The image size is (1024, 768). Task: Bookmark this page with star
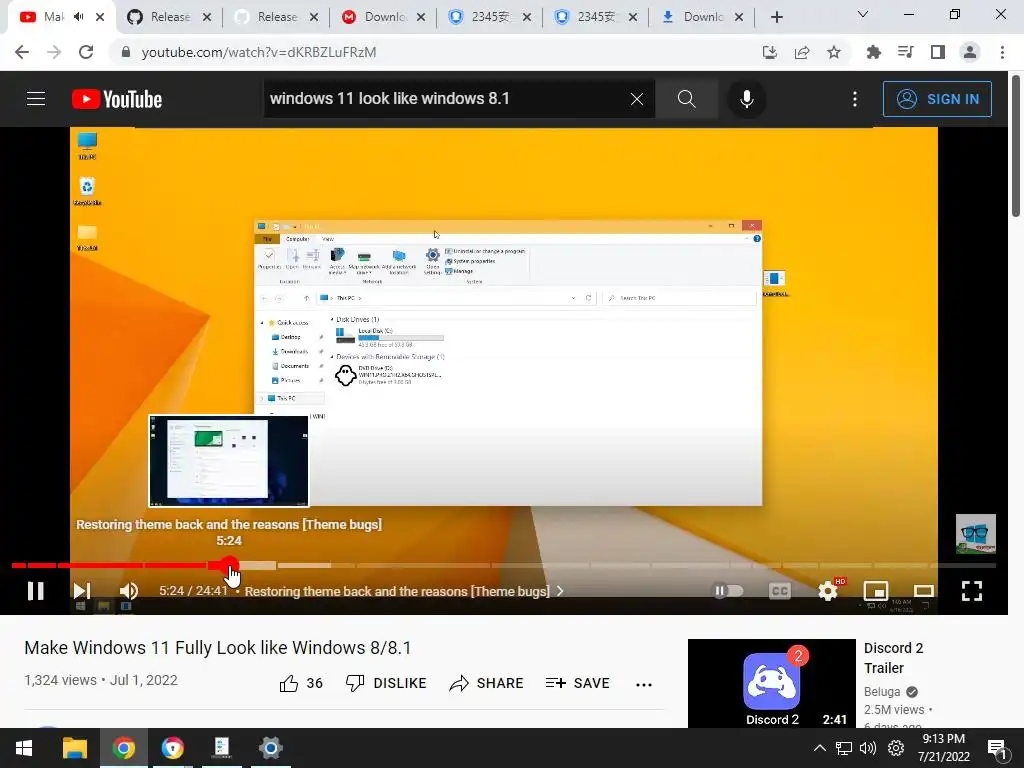[x=834, y=52]
